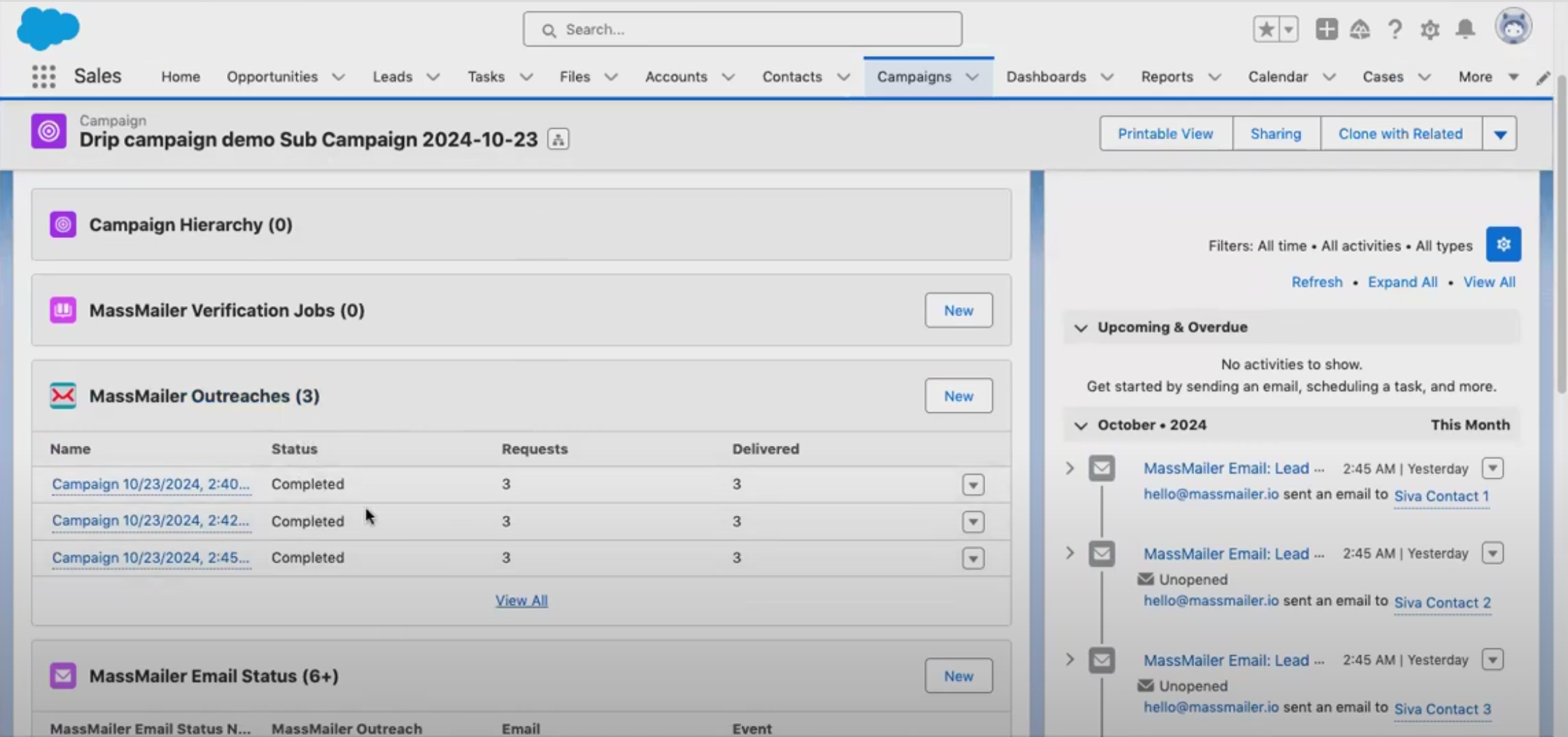Viewport: 1568px width, 737px height.
Task: Click New in MassMailer Email Status
Action: point(958,676)
